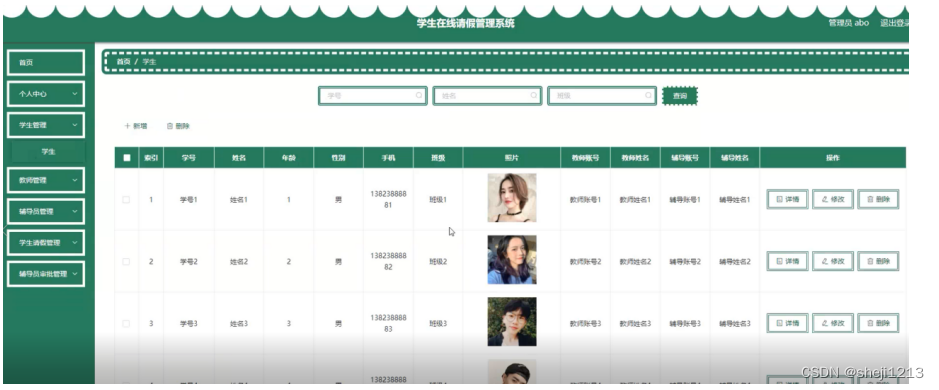Click the 教师姓名3 cell
Image resolution: width=939 pixels, height=390 pixels.
(x=635, y=324)
